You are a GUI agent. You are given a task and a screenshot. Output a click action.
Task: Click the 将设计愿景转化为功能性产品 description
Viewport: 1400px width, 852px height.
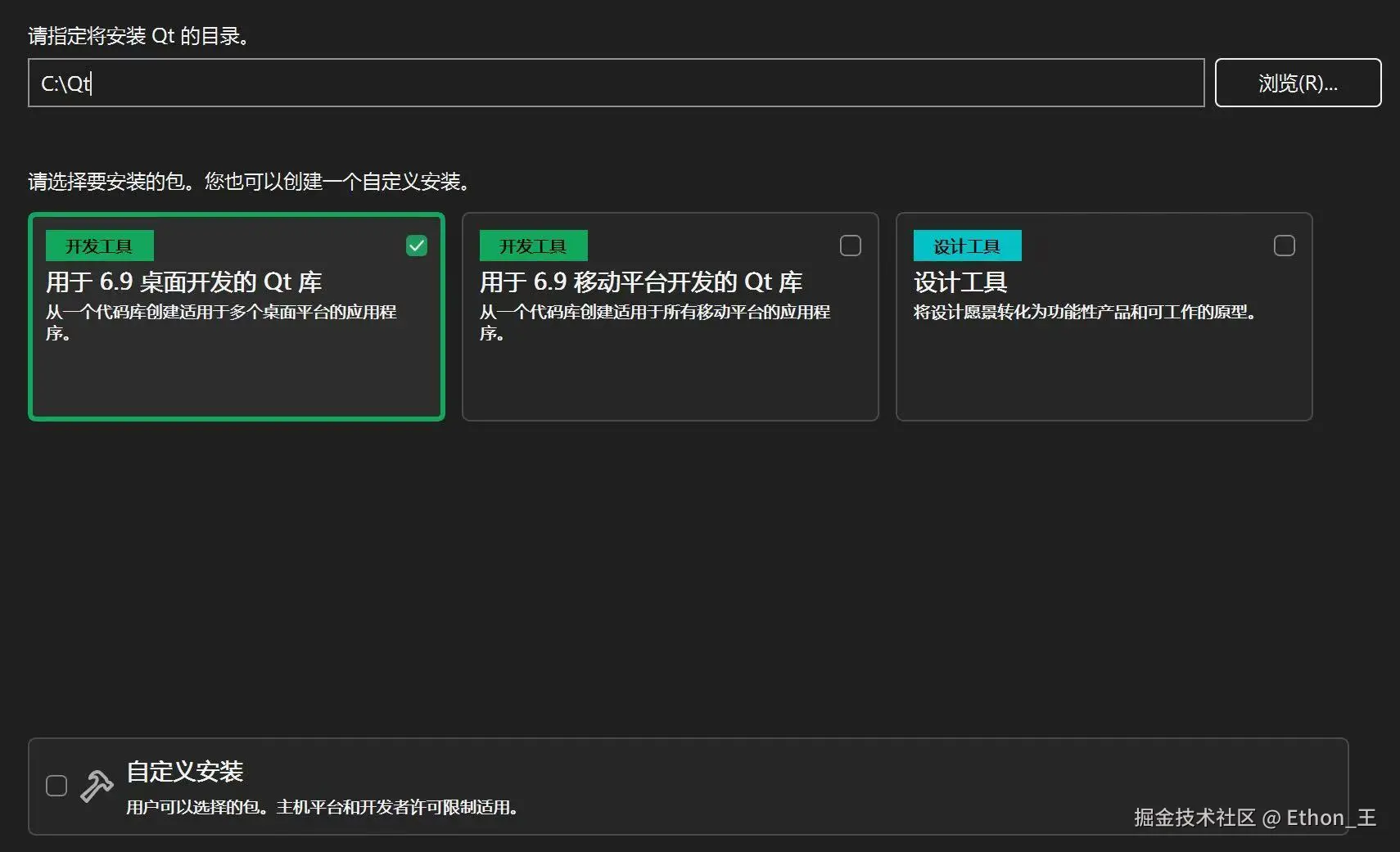pyautogui.click(x=1085, y=312)
